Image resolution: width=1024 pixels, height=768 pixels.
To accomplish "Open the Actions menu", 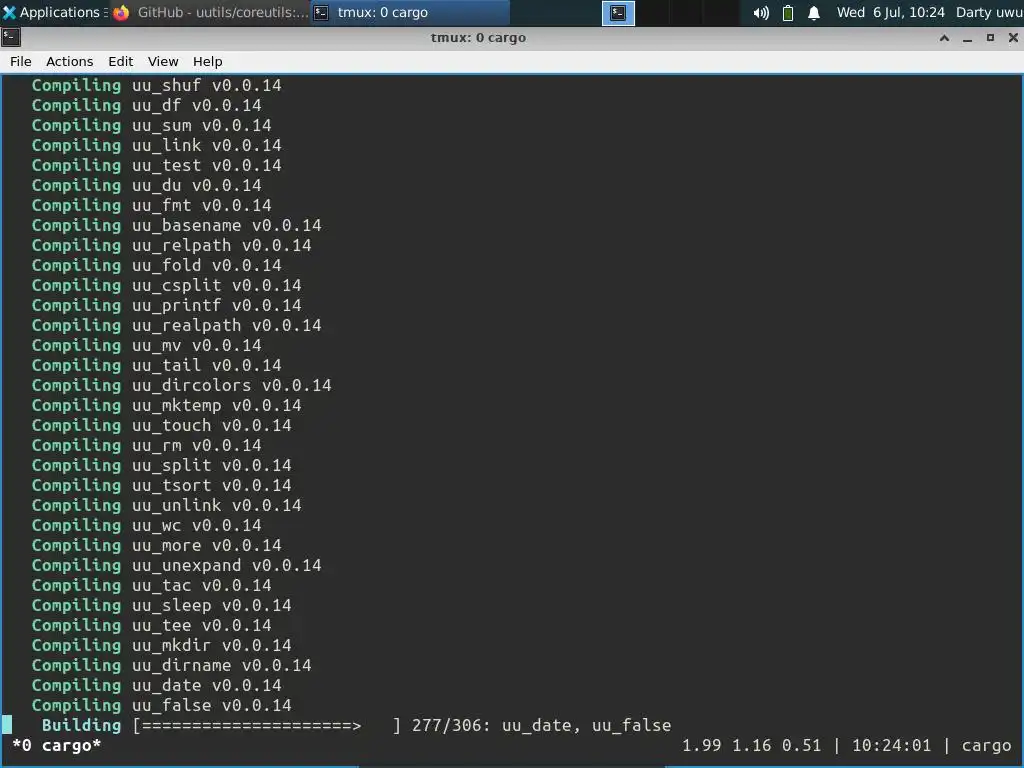I will click(x=69, y=61).
